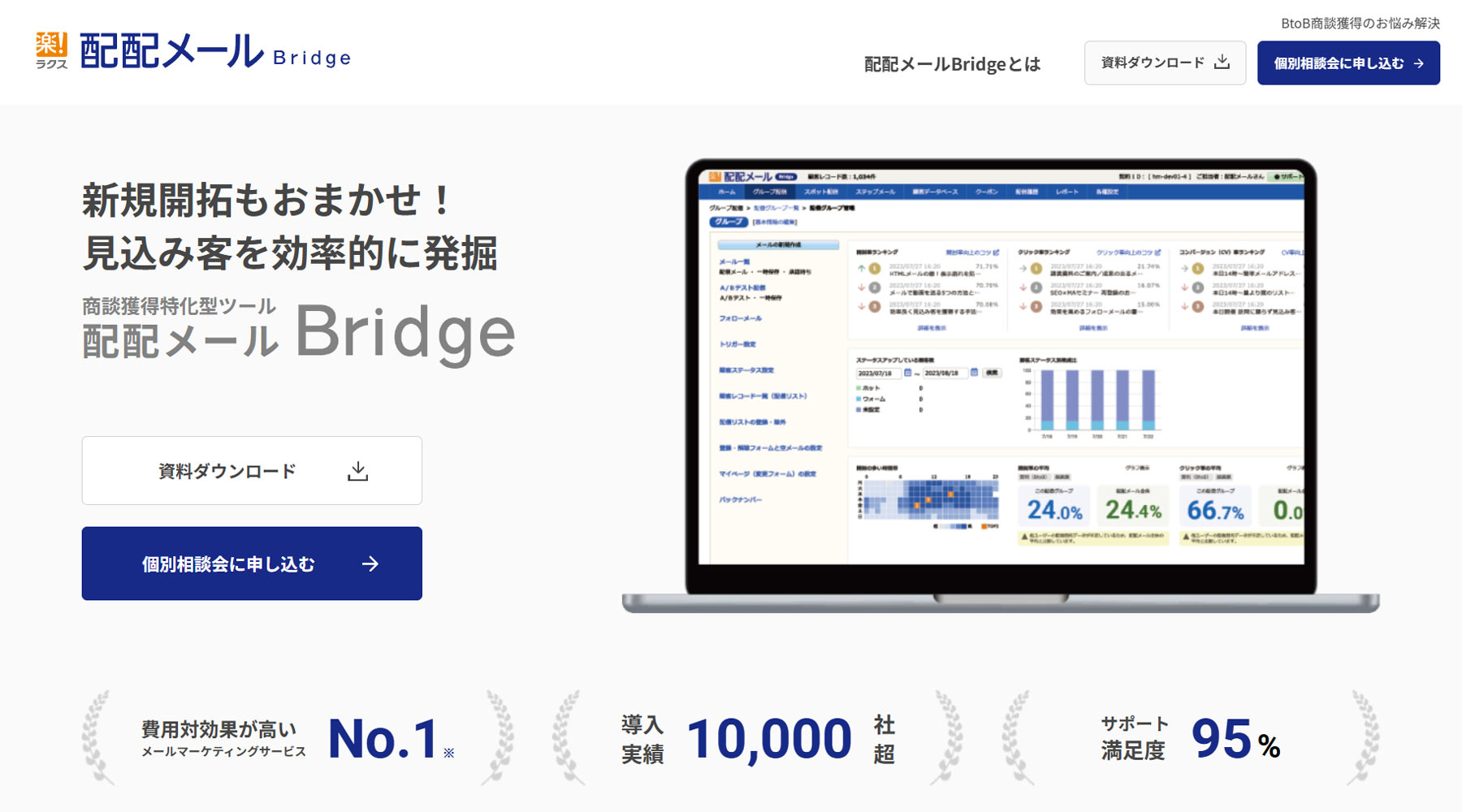Select the レポート tab in the laptop dashboard

[1067, 192]
